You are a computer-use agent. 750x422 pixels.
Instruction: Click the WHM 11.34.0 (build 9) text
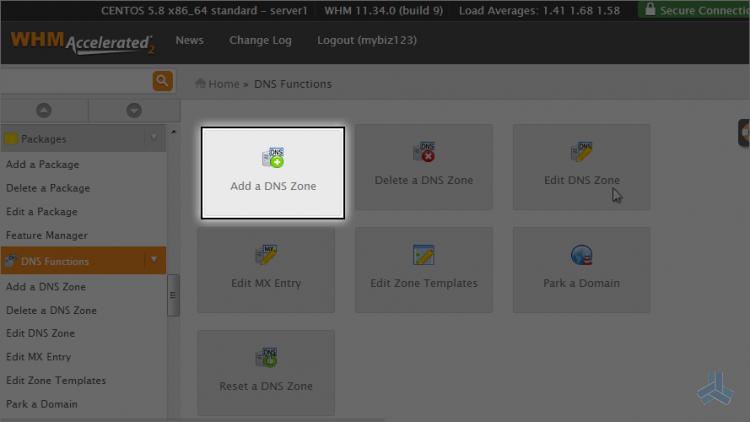(x=384, y=10)
